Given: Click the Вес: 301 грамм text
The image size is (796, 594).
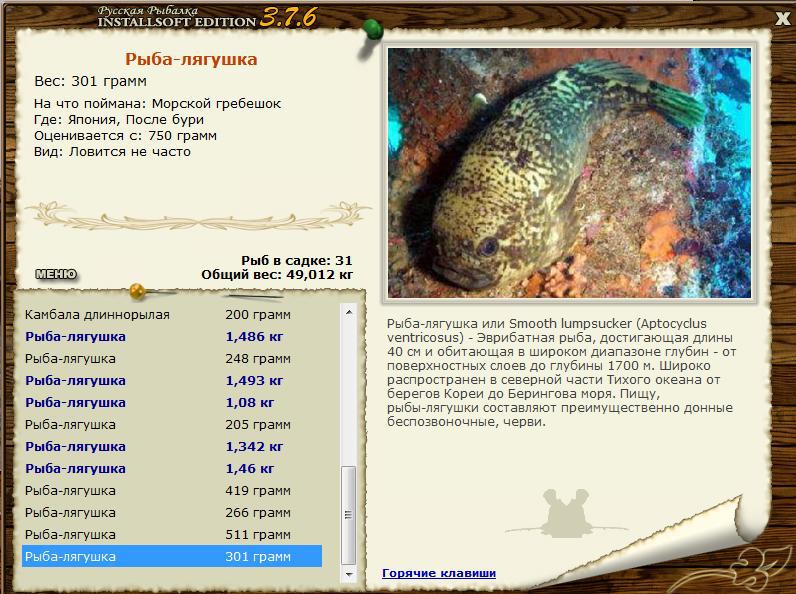Looking at the screenshot, I should [90, 81].
